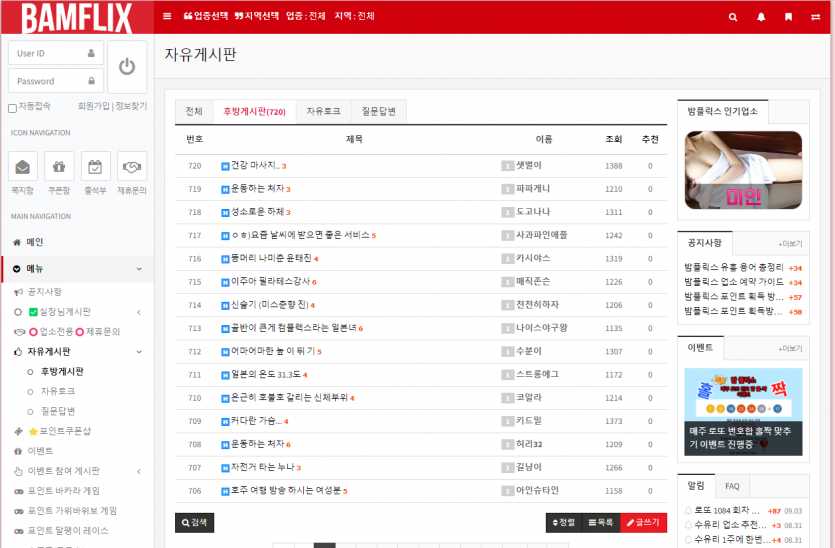Open post 717 about 좋은 서비스

300,235
